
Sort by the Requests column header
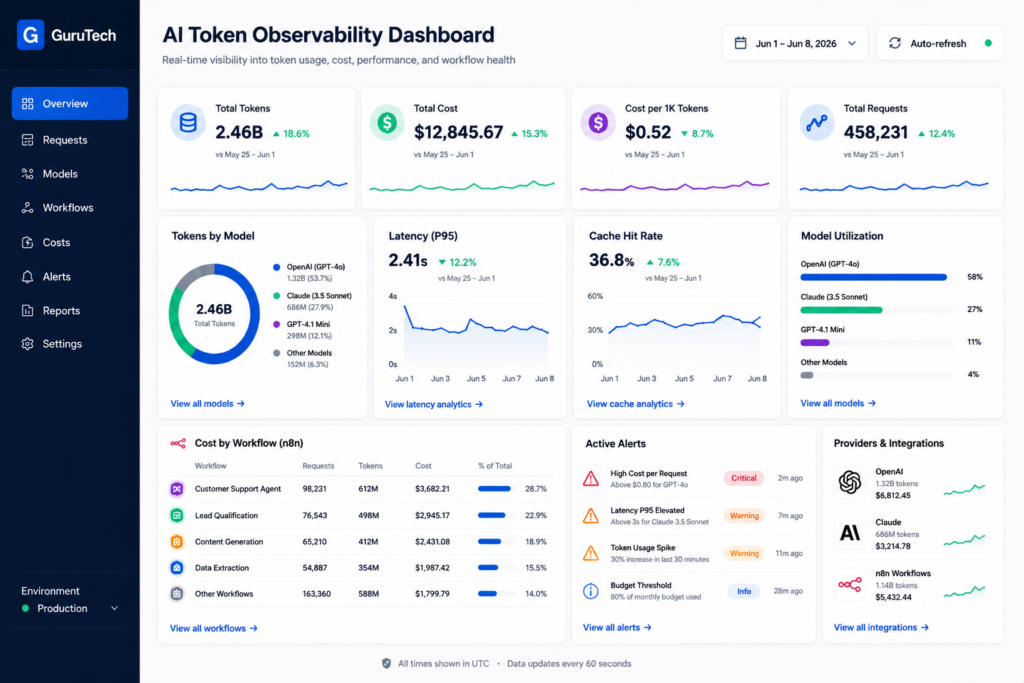318,466
